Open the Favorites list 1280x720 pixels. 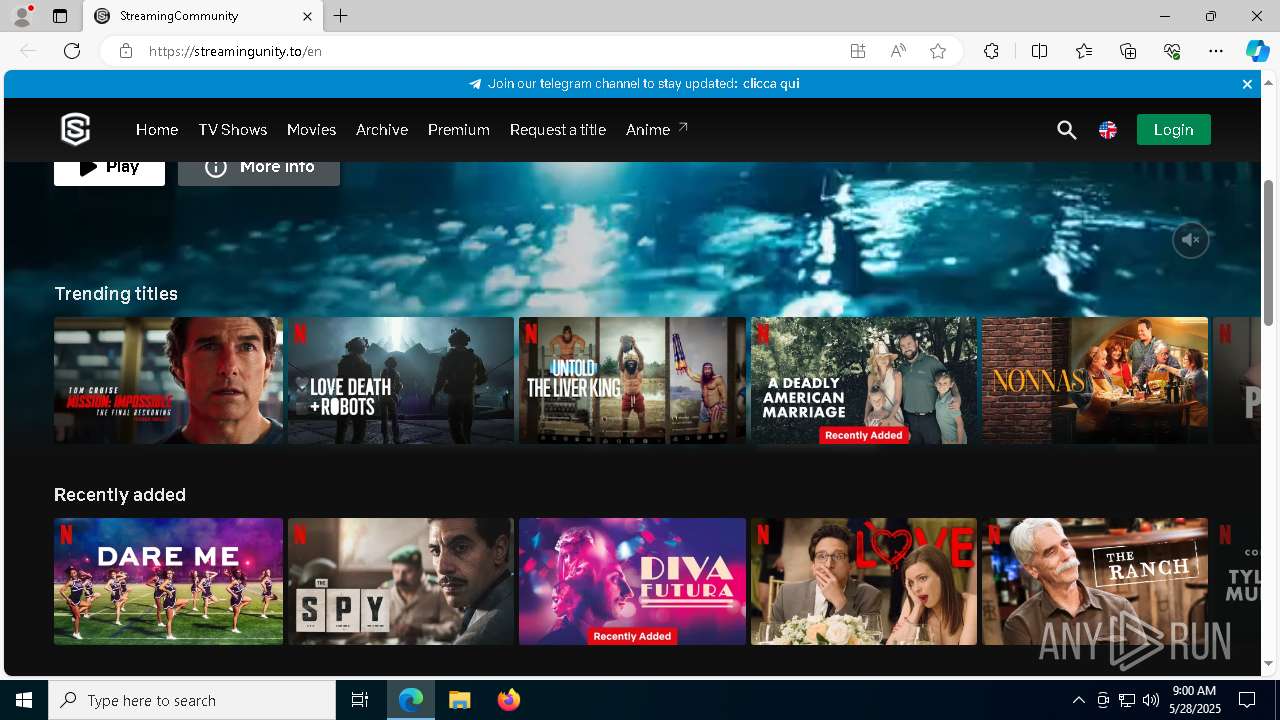click(x=1084, y=51)
